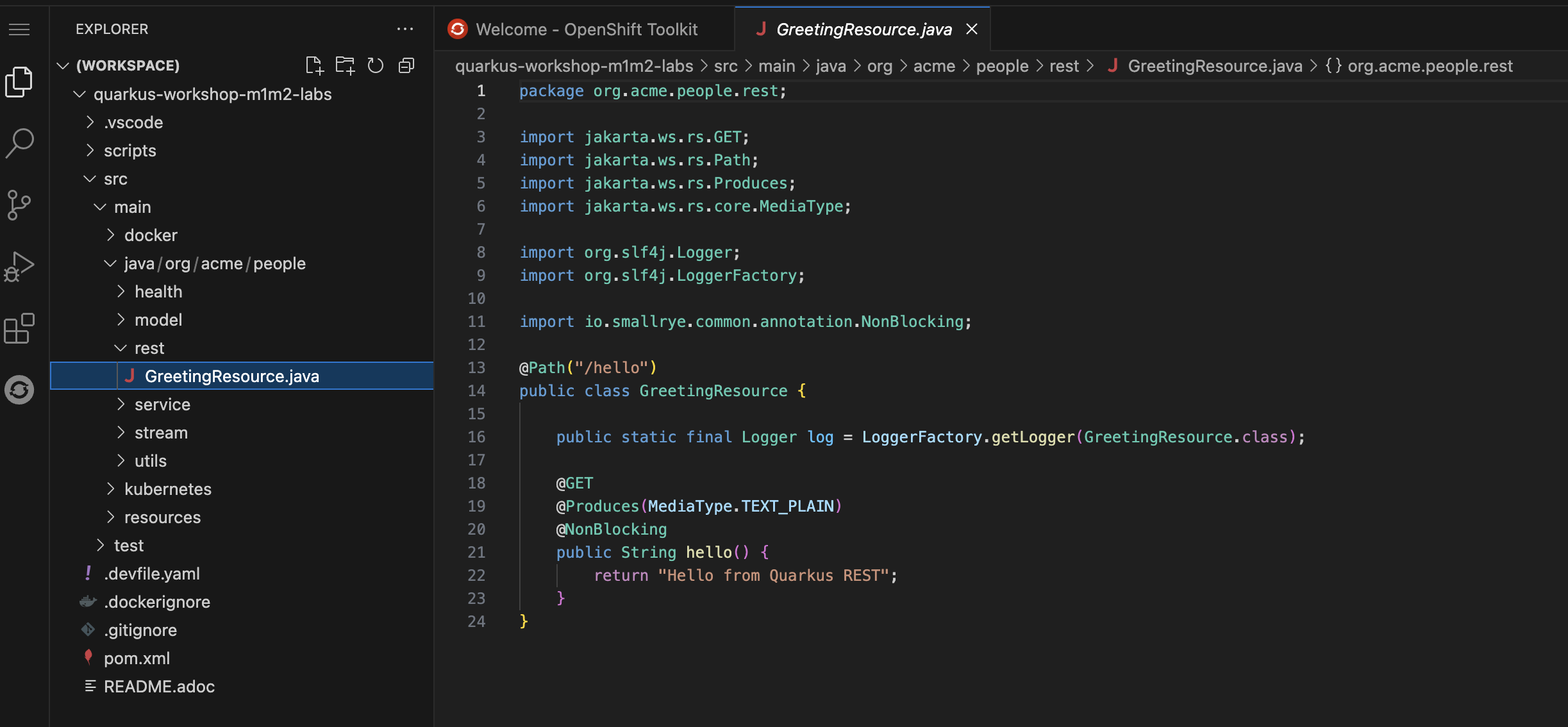Open the Search panel in the activity bar
Screen dimensions: 1568x727
[x=19, y=143]
